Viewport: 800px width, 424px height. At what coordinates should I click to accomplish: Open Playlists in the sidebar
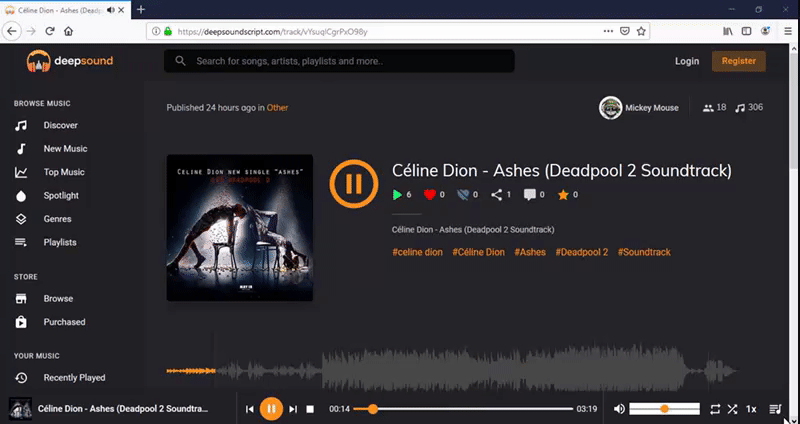pyautogui.click(x=60, y=242)
